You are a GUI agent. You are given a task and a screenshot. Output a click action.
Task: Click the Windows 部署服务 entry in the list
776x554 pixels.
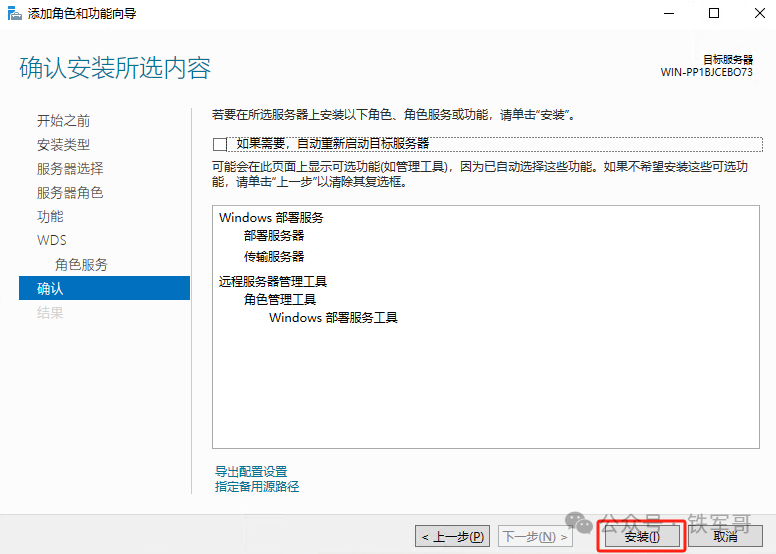[x=271, y=218]
